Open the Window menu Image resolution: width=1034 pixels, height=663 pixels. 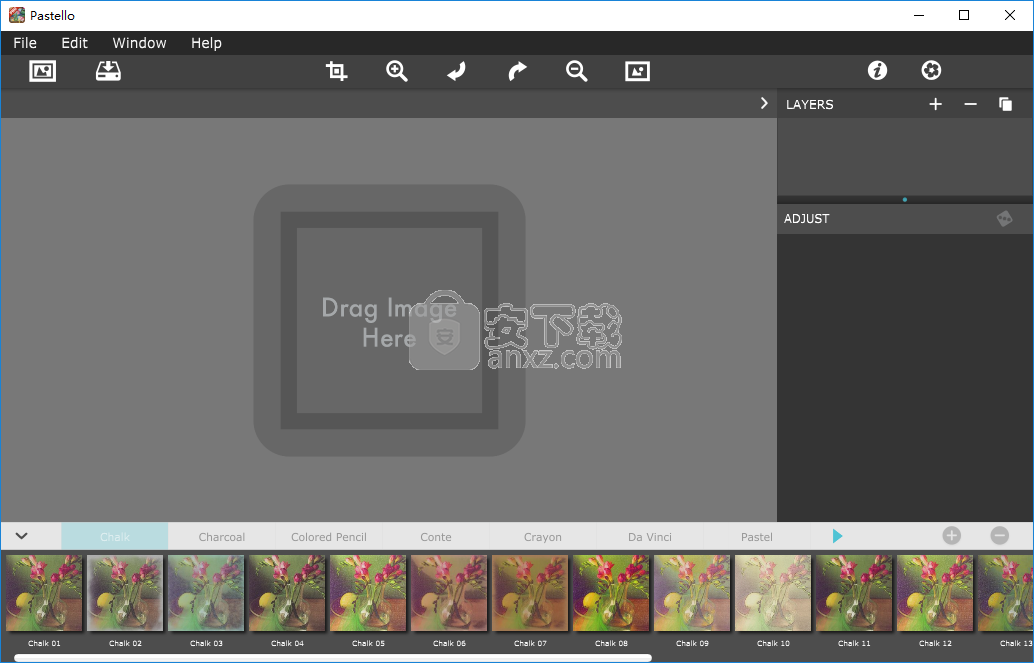(139, 43)
